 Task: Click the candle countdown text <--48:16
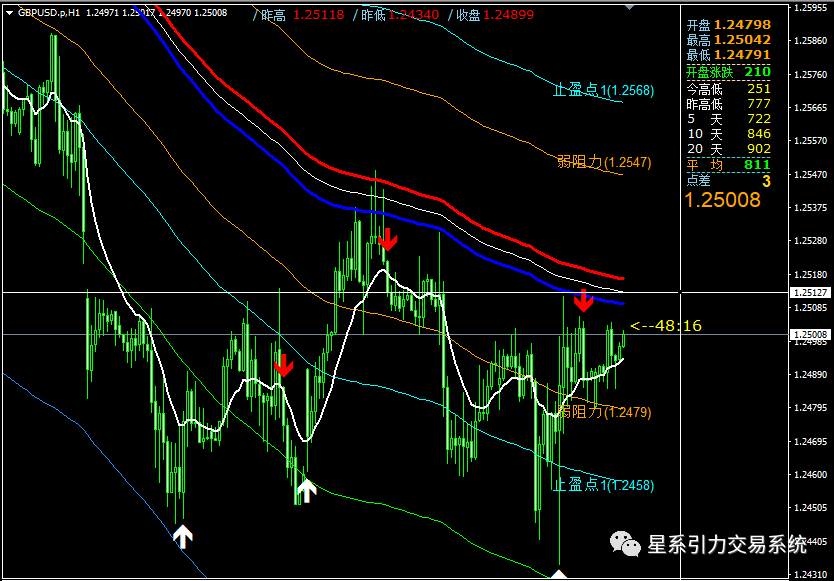[x=665, y=326]
